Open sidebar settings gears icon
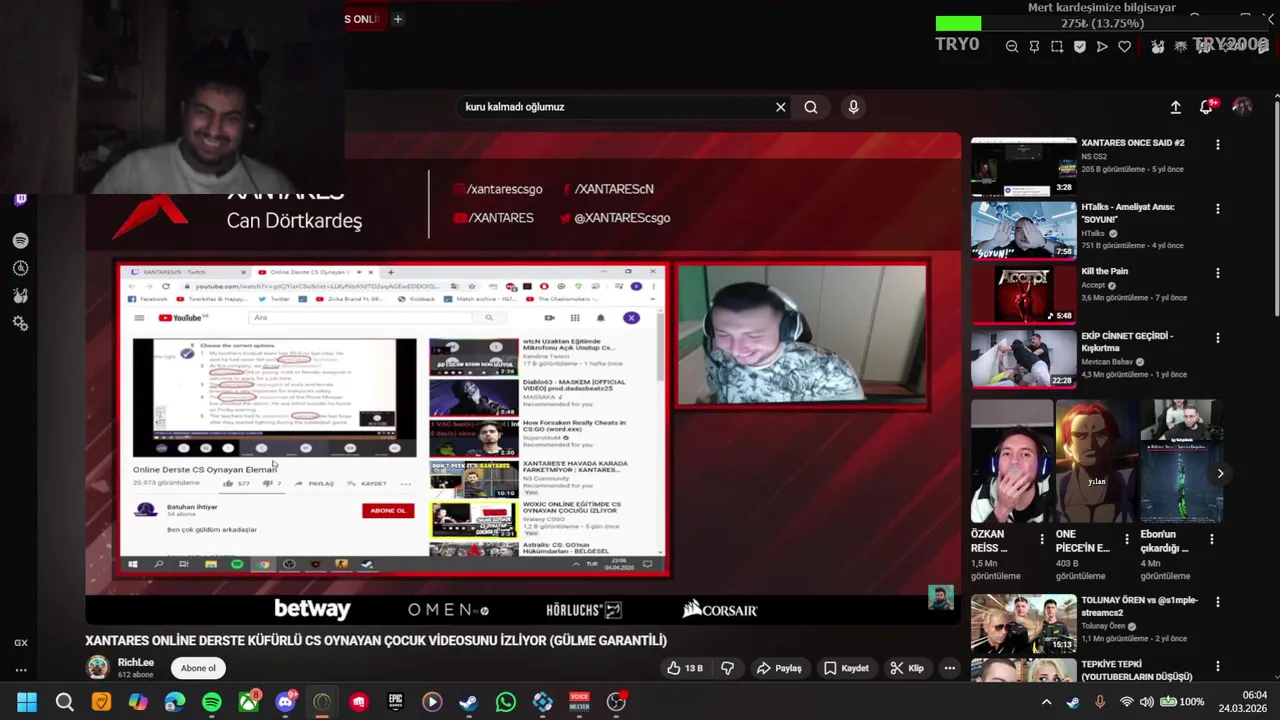The height and width of the screenshot is (720, 1280). (x=20, y=323)
